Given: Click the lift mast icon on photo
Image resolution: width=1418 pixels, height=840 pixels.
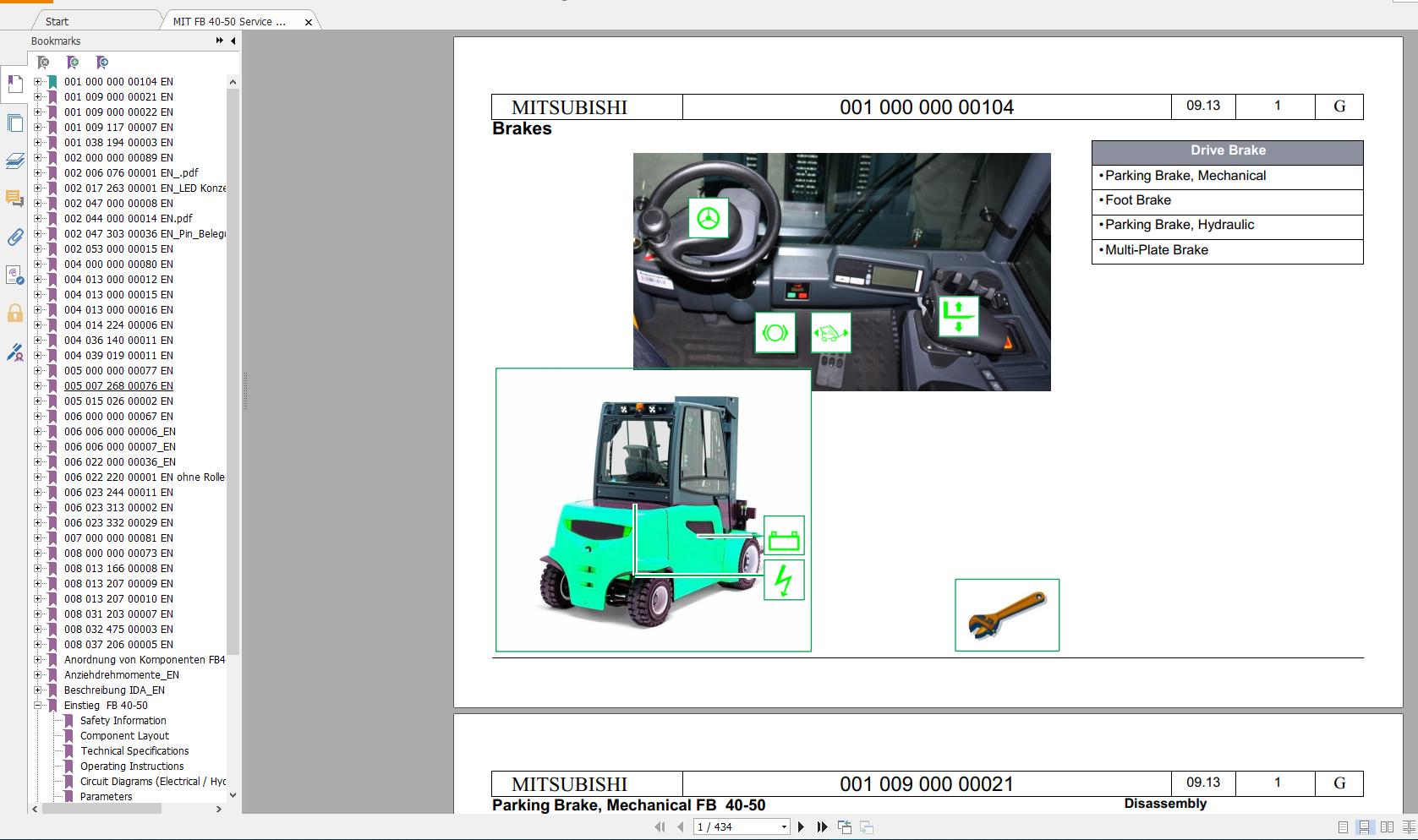Looking at the screenshot, I should [x=958, y=316].
